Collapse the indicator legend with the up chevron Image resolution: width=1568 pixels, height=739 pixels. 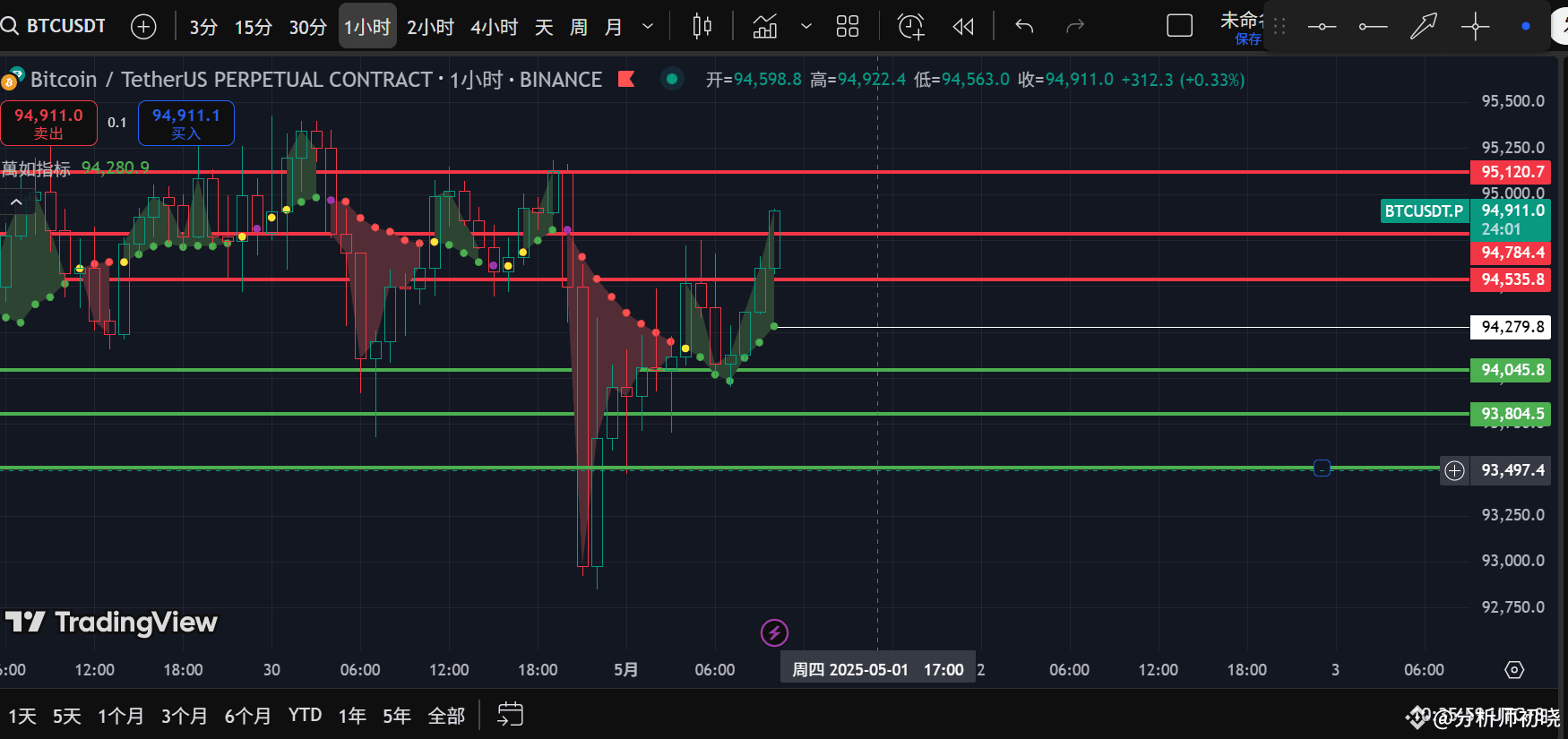17,202
